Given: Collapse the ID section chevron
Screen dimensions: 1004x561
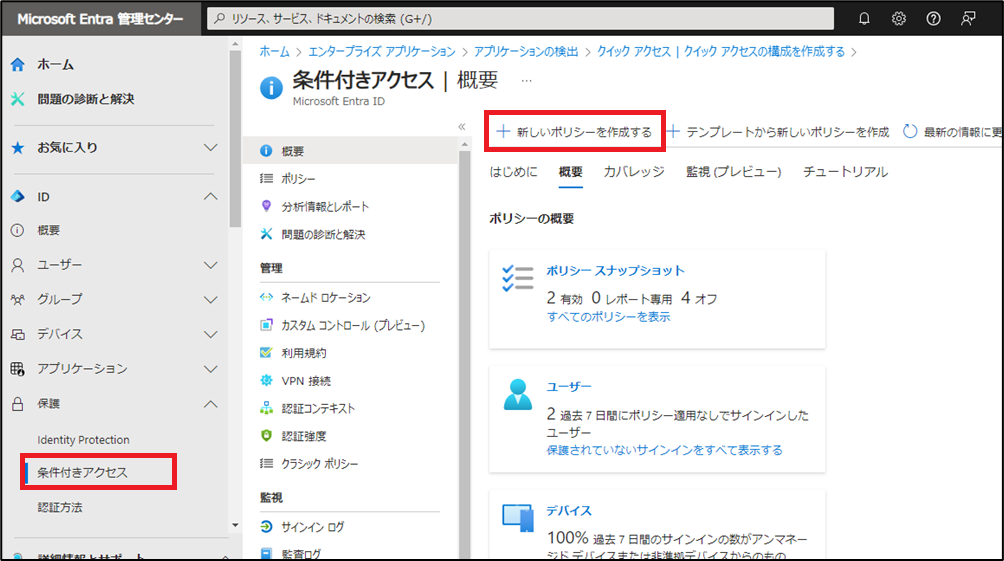Looking at the screenshot, I should [211, 197].
